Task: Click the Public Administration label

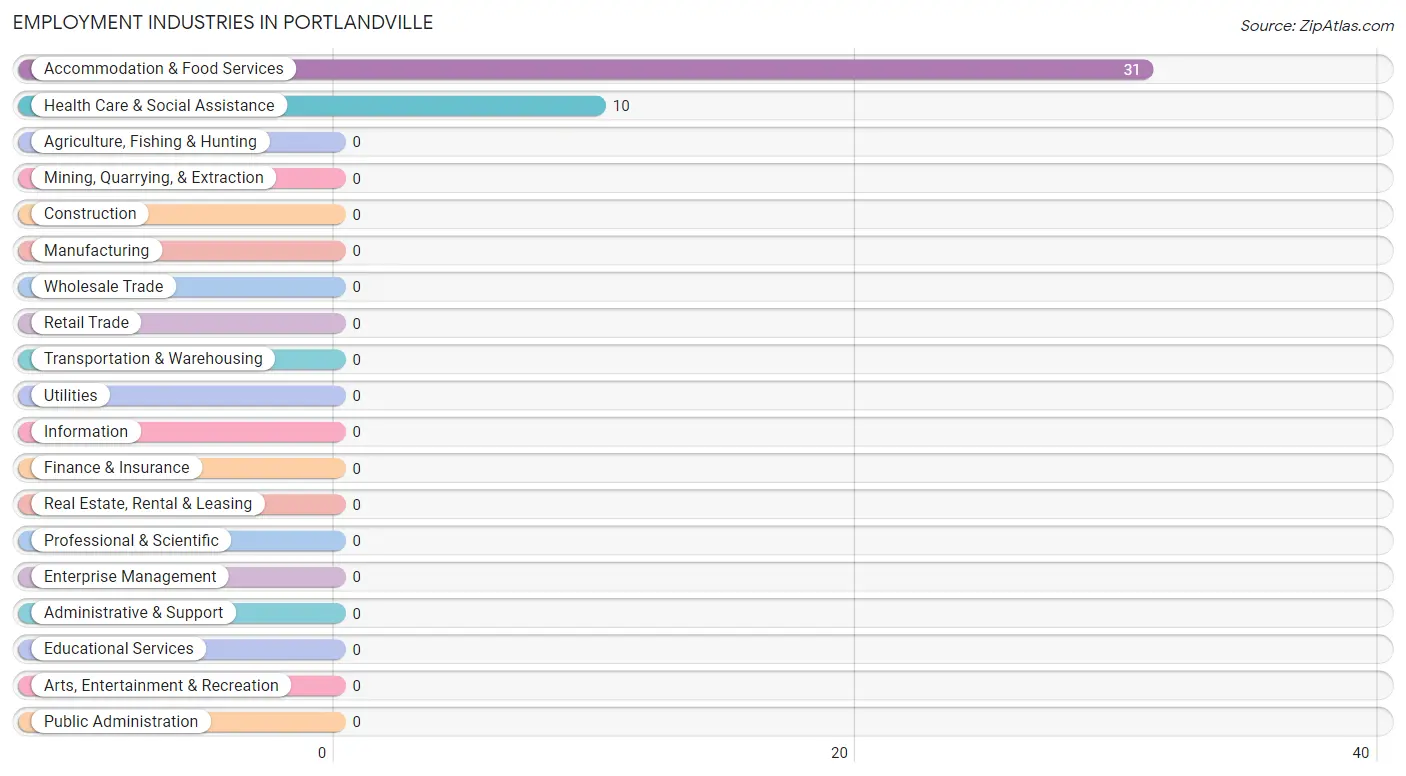Action: pyautogui.click(x=121, y=721)
